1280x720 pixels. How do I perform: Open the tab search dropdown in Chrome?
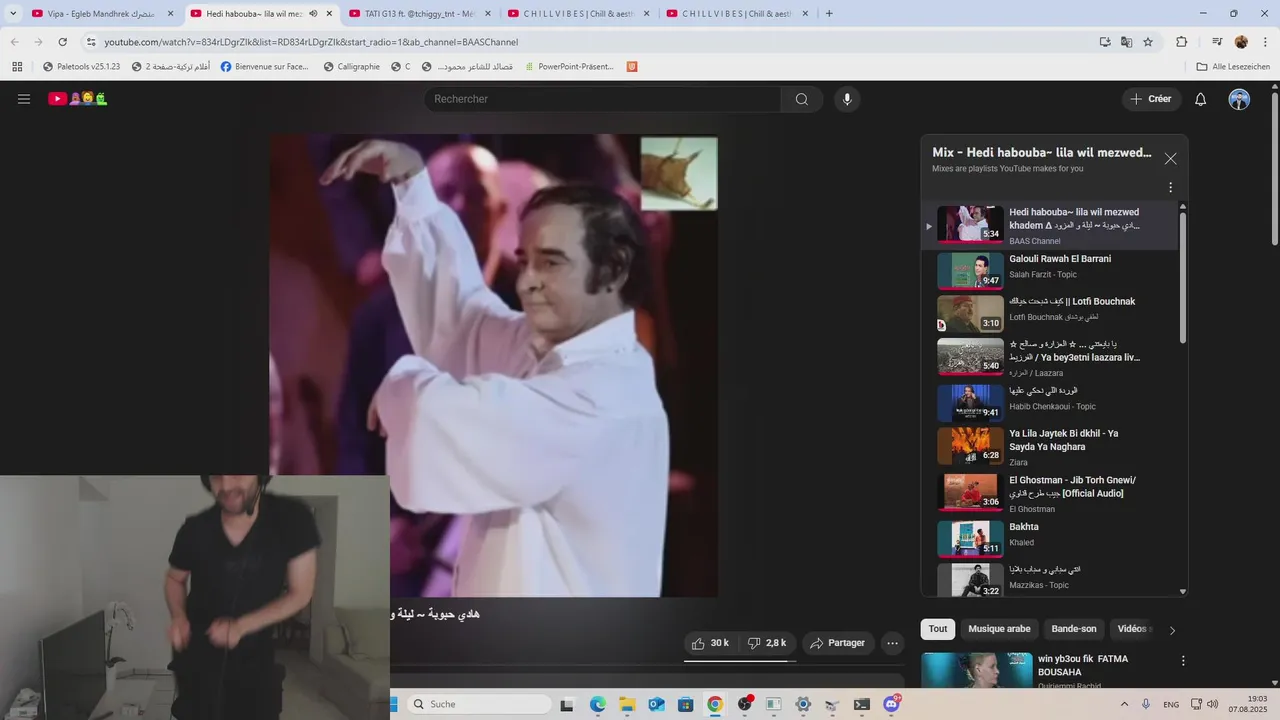tap(13, 14)
